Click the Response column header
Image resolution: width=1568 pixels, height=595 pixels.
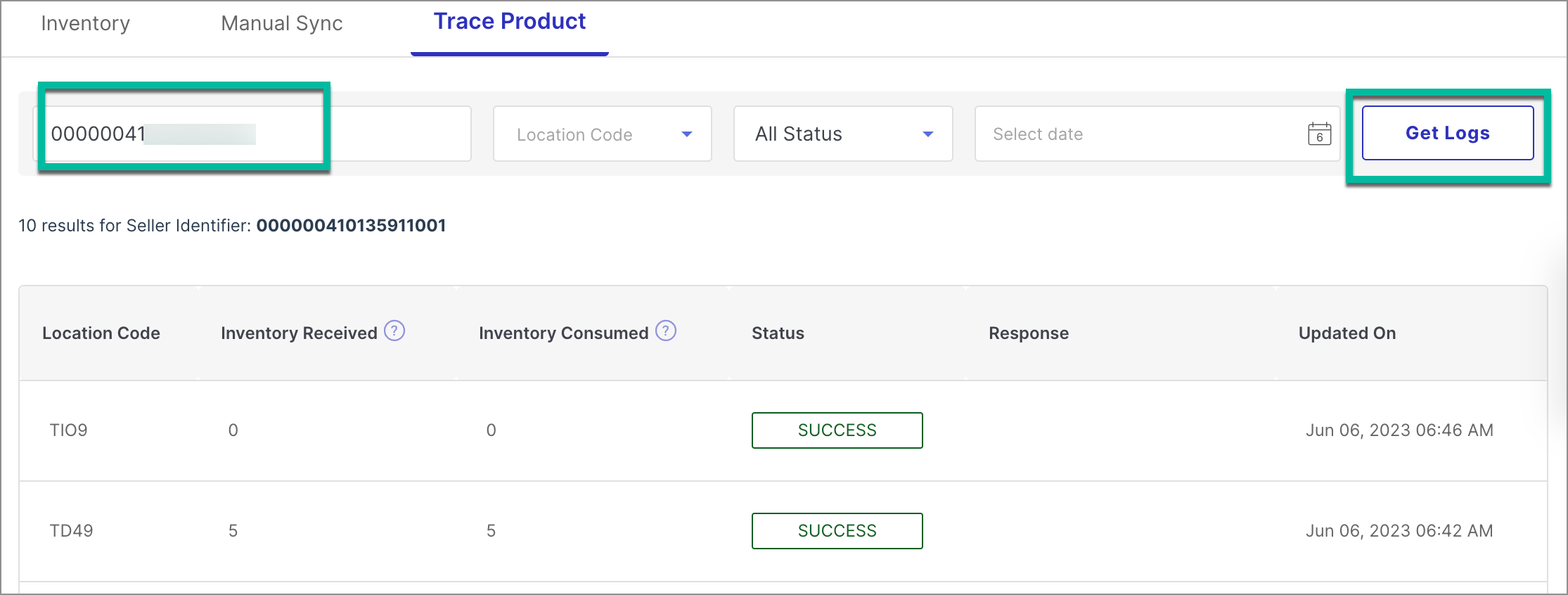(x=1029, y=333)
